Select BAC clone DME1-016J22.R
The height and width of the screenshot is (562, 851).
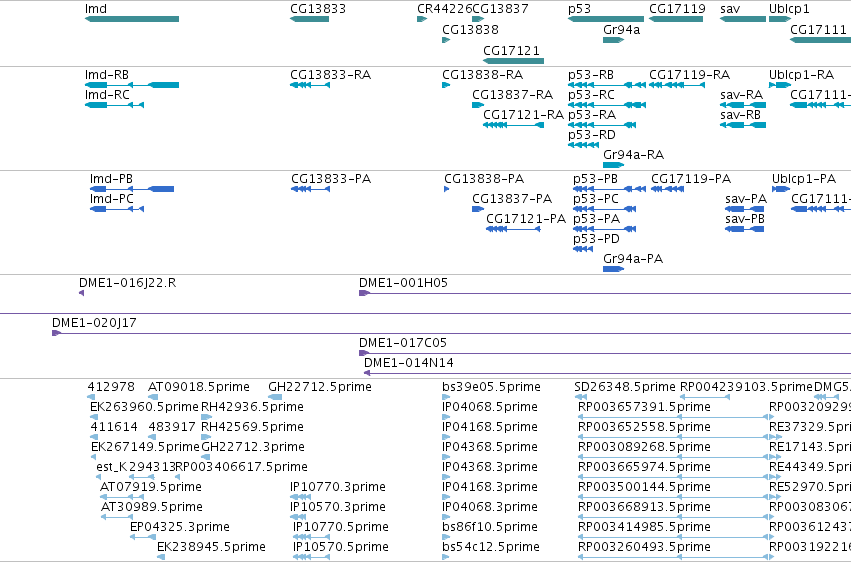81,293
